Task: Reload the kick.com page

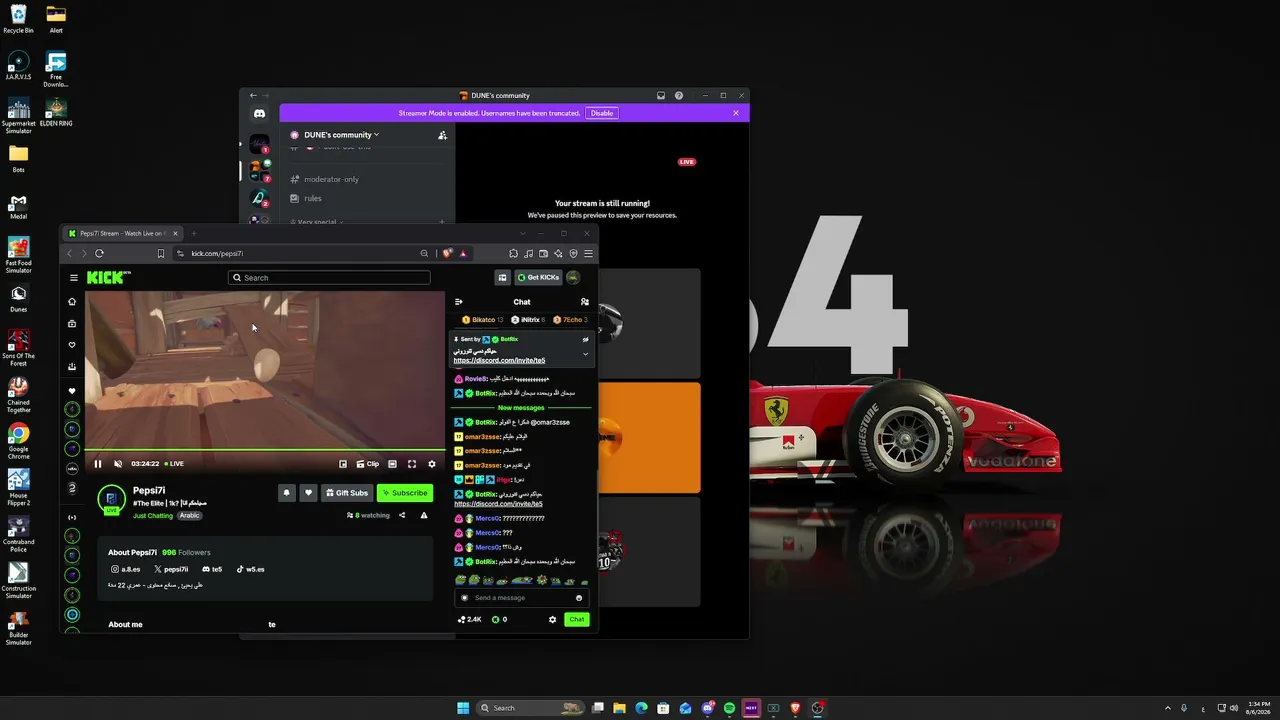Action: (99, 254)
